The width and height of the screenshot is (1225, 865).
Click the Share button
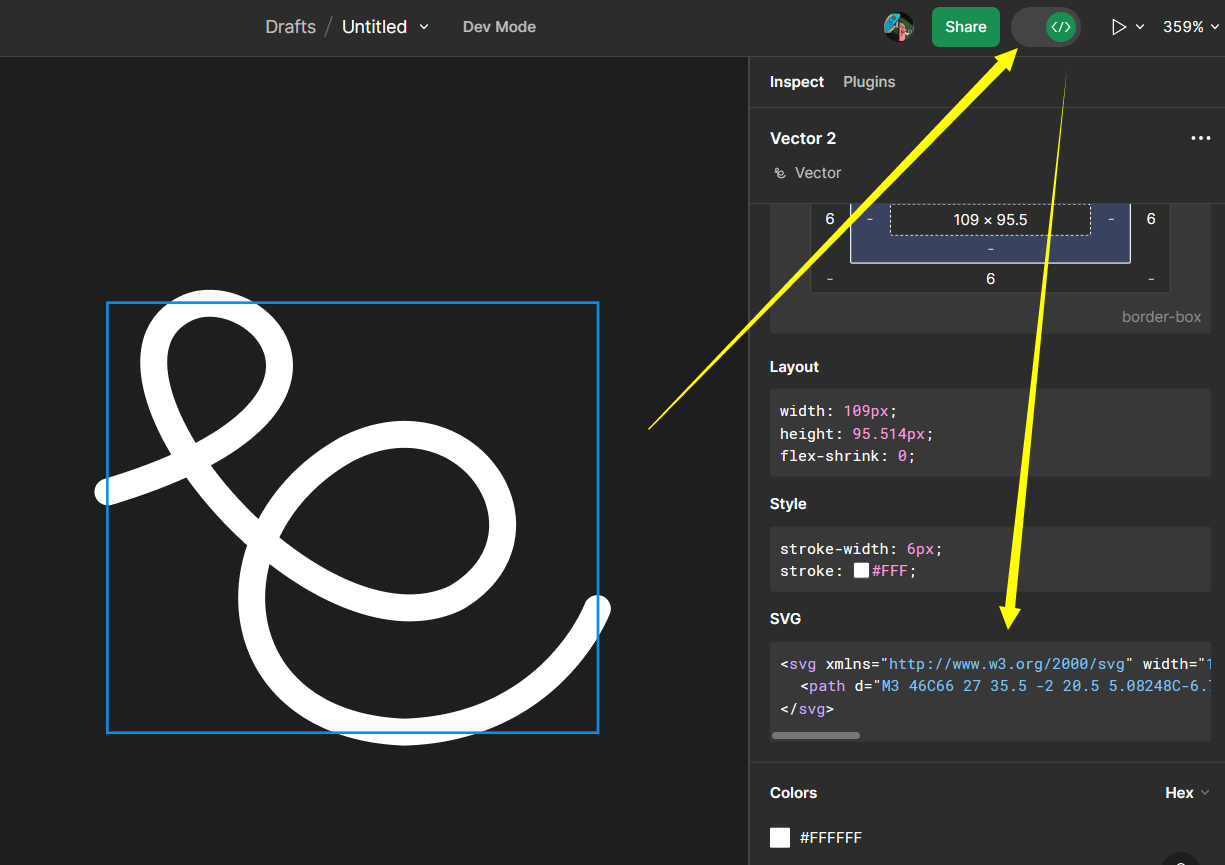point(965,27)
